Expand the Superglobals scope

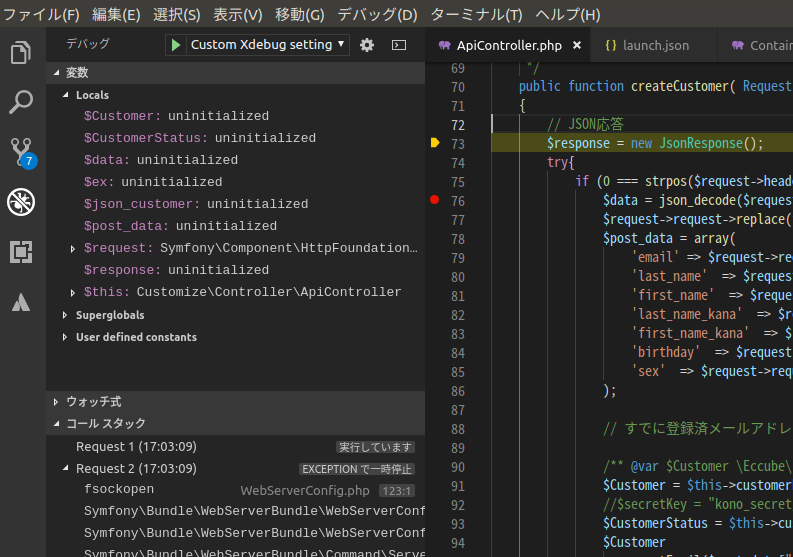click(65, 315)
